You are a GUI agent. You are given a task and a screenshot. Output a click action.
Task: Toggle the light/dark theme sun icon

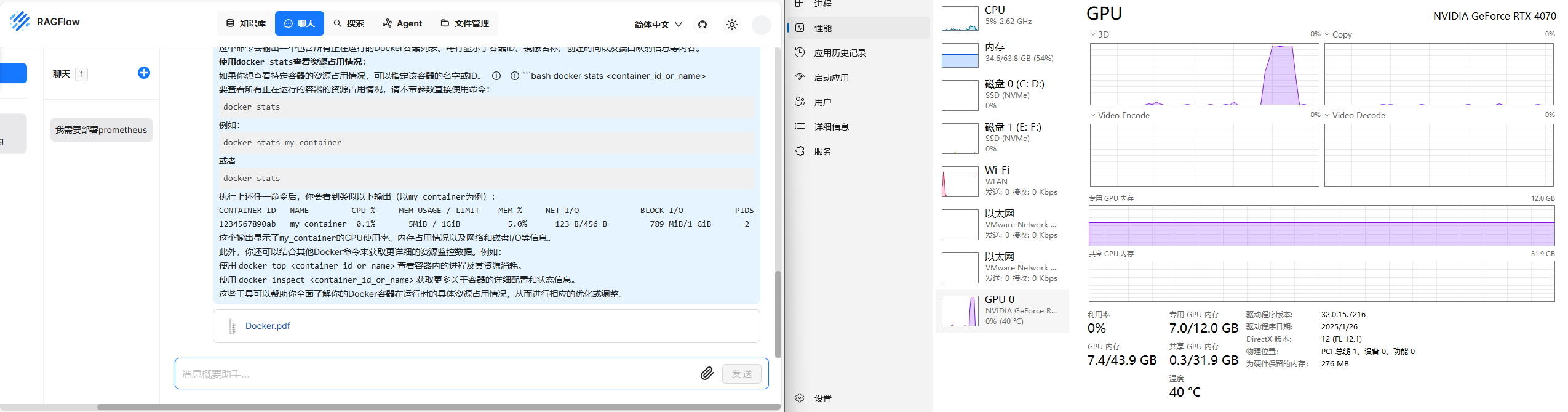731,25
